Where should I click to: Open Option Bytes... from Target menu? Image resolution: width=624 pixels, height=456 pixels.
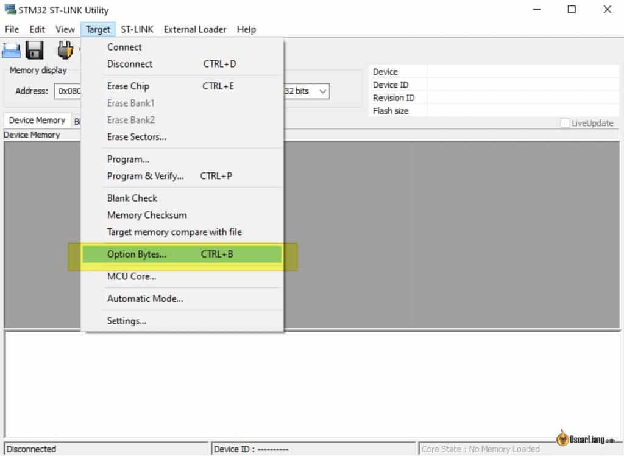[182, 254]
